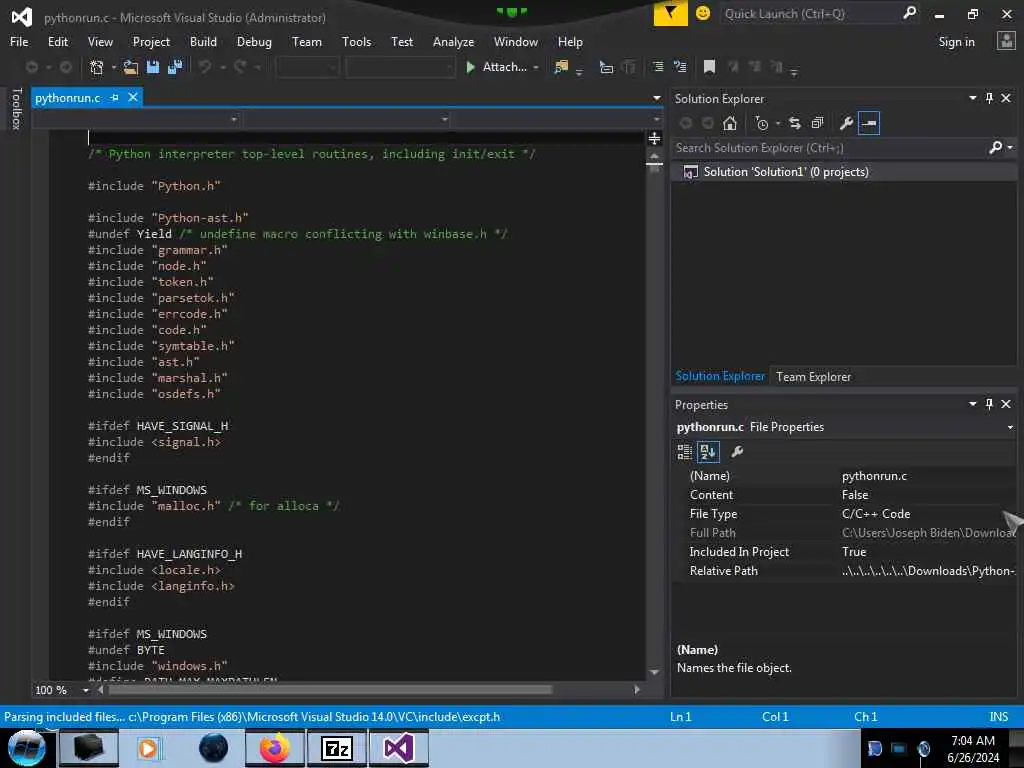
Task: Save the current file with disk icon
Action: (153, 67)
